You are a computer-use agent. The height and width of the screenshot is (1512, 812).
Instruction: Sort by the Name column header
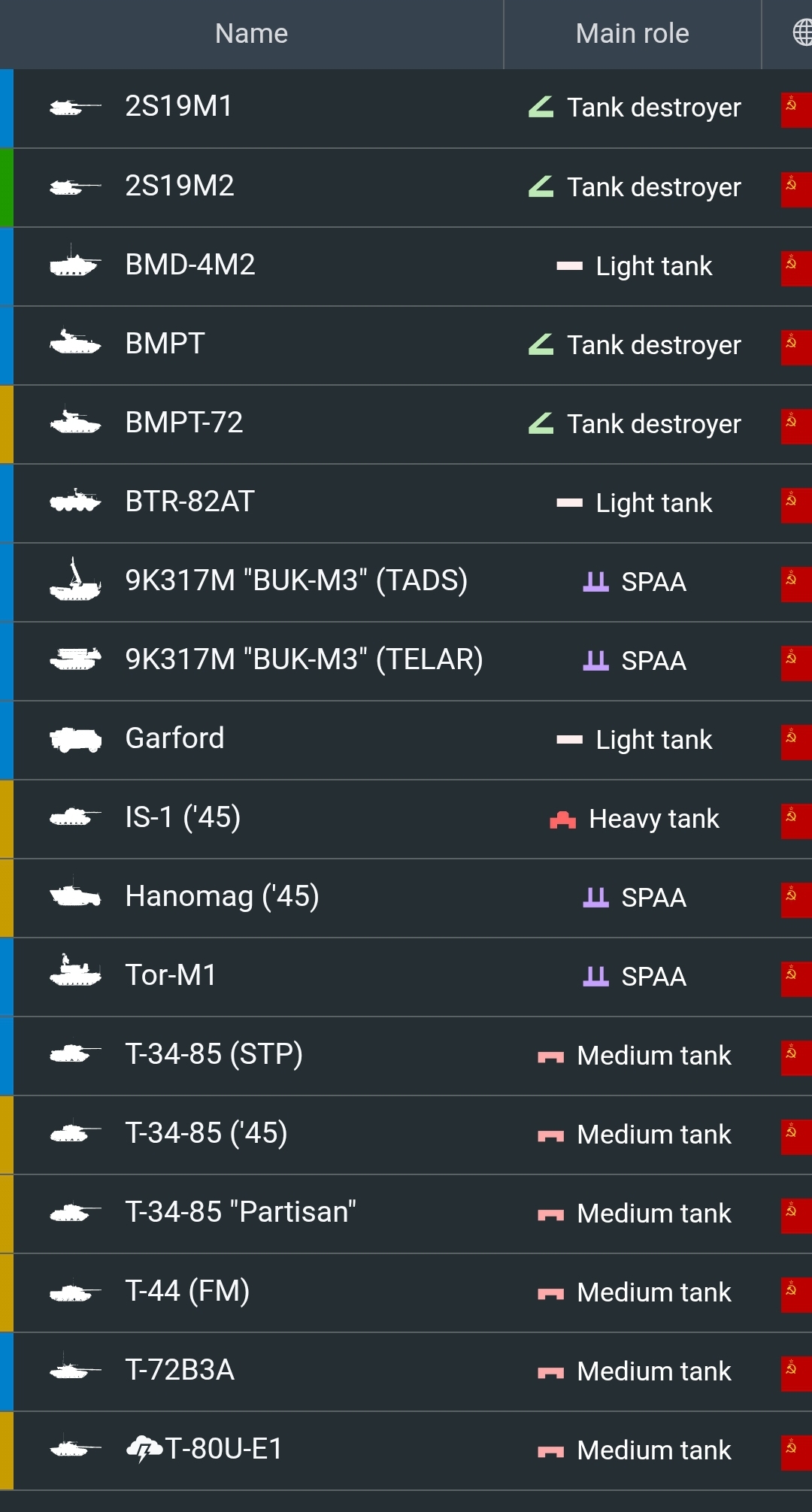pyautogui.click(x=251, y=34)
